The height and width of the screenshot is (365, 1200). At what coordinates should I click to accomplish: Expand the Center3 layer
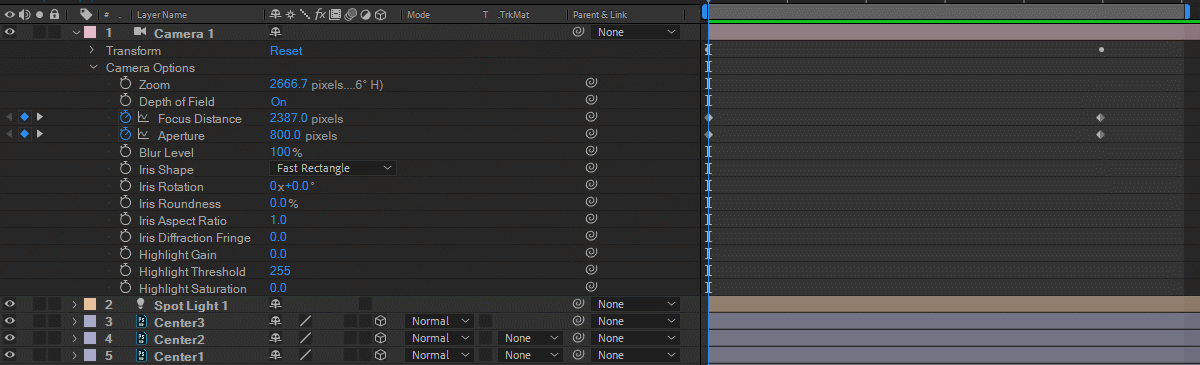(75, 321)
